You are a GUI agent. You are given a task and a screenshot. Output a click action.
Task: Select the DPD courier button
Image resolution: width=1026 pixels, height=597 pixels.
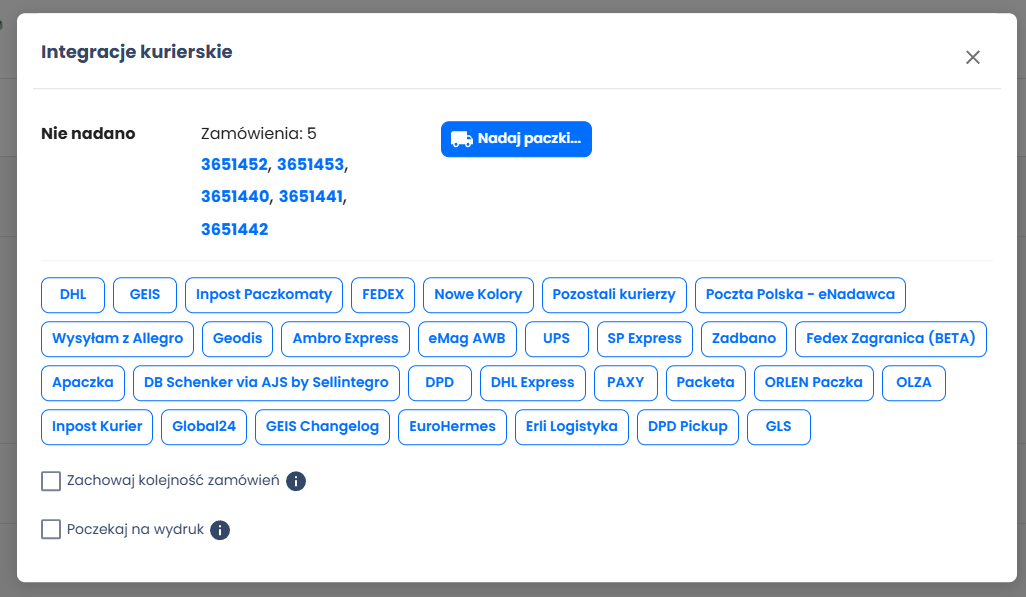click(440, 383)
